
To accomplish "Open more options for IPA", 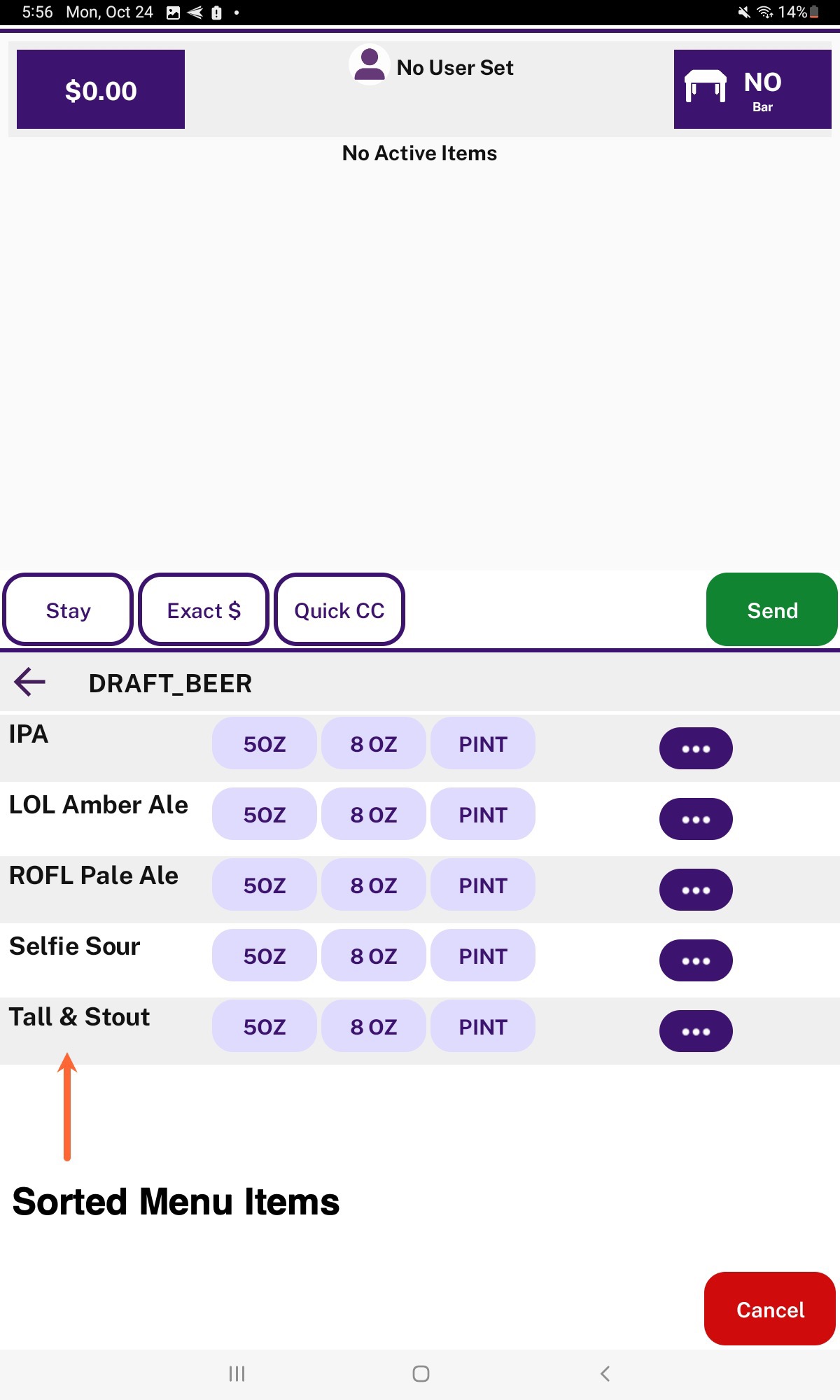I will (x=695, y=748).
